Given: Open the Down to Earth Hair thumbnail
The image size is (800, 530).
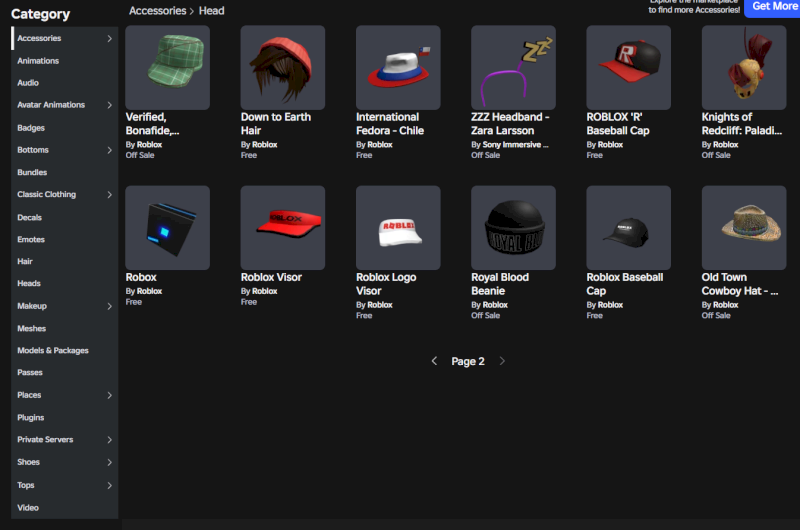Looking at the screenshot, I should [x=283, y=67].
